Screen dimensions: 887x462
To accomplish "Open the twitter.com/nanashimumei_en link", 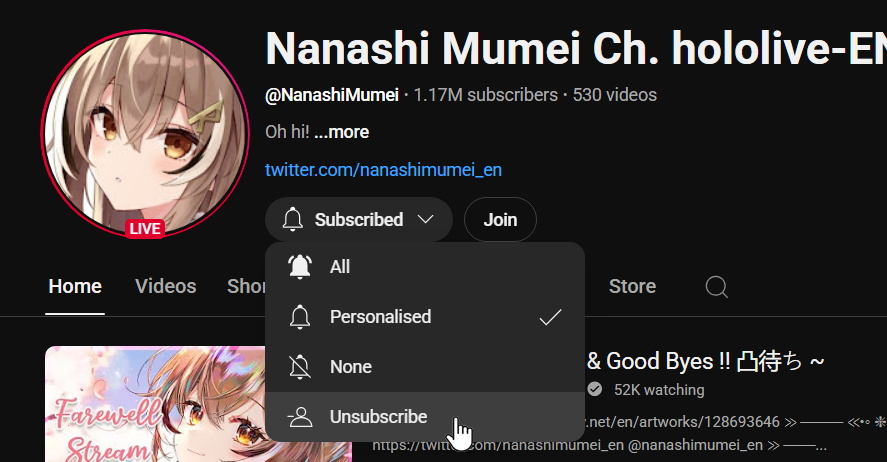I will 384,170.
